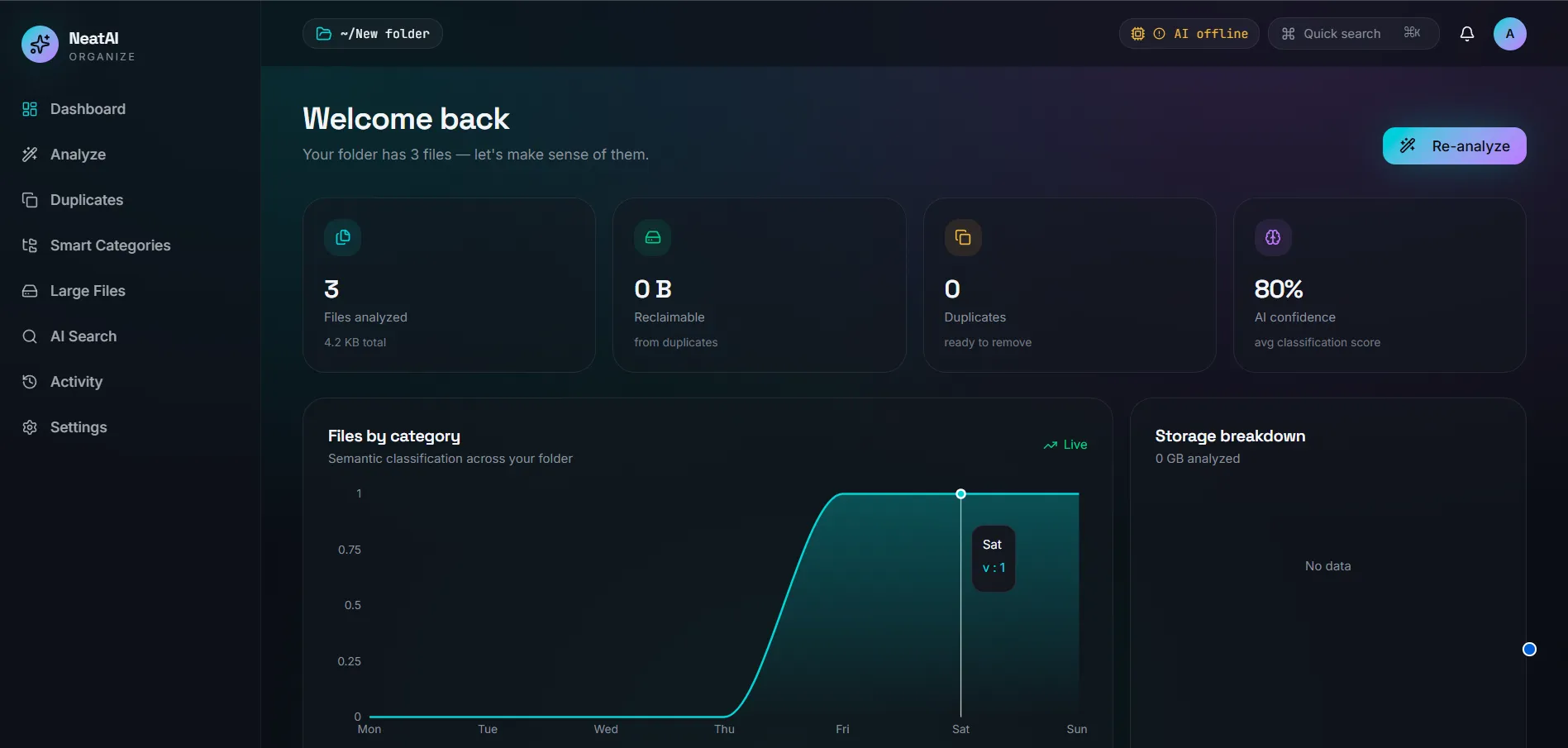1568x748 pixels.
Task: Click the Smart Categories tree icon
Action: click(30, 245)
